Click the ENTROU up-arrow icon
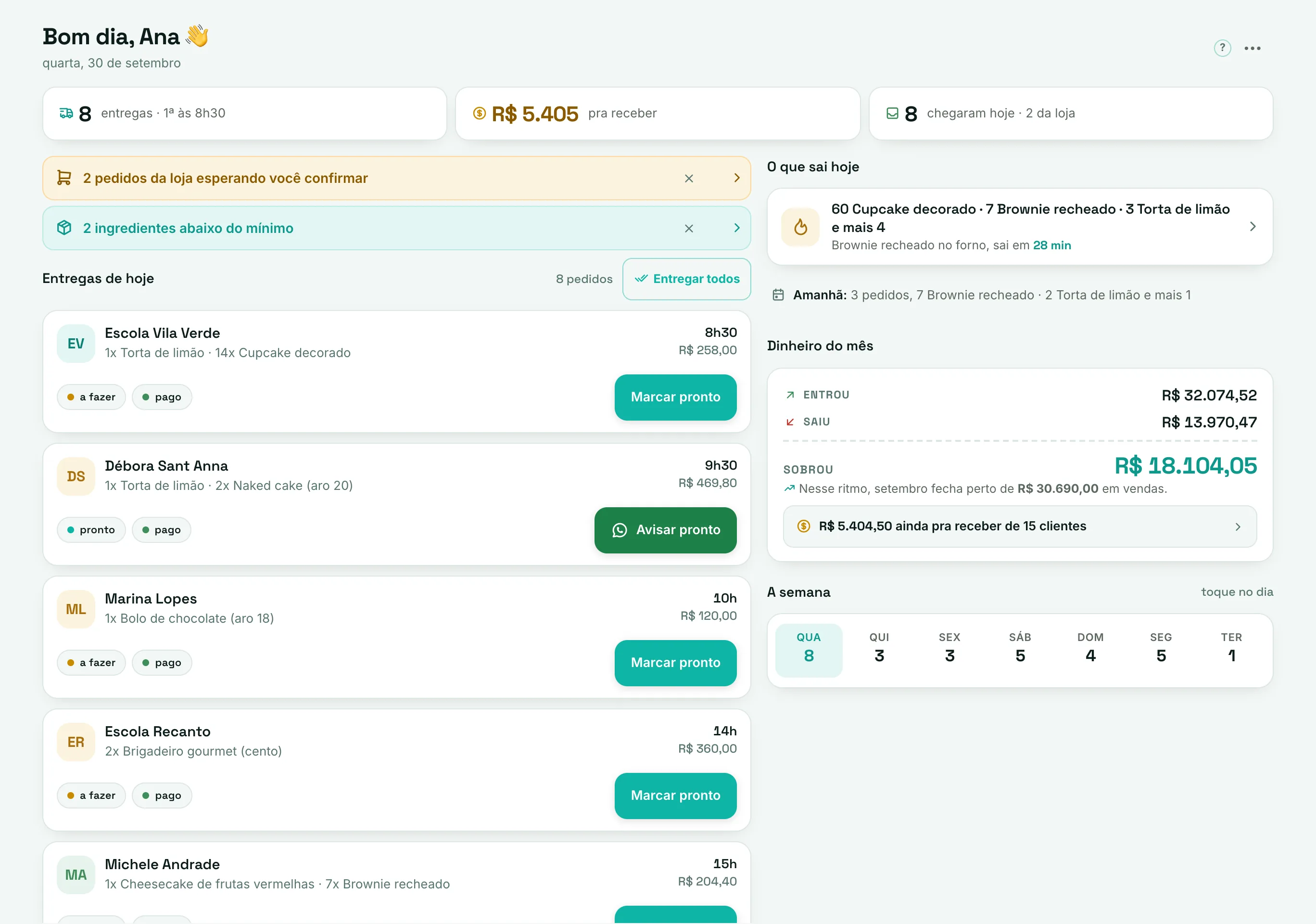 790,395
